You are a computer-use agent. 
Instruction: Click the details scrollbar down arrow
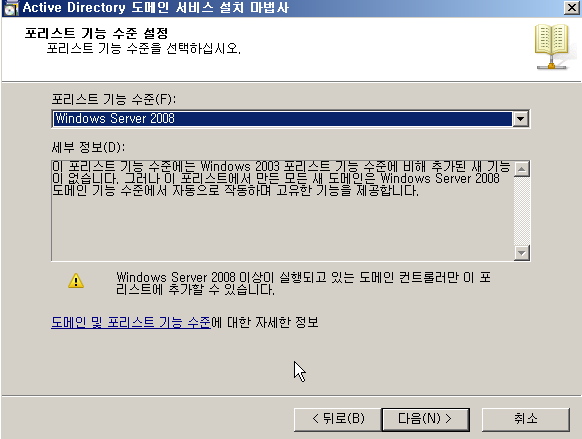pyautogui.click(x=522, y=253)
